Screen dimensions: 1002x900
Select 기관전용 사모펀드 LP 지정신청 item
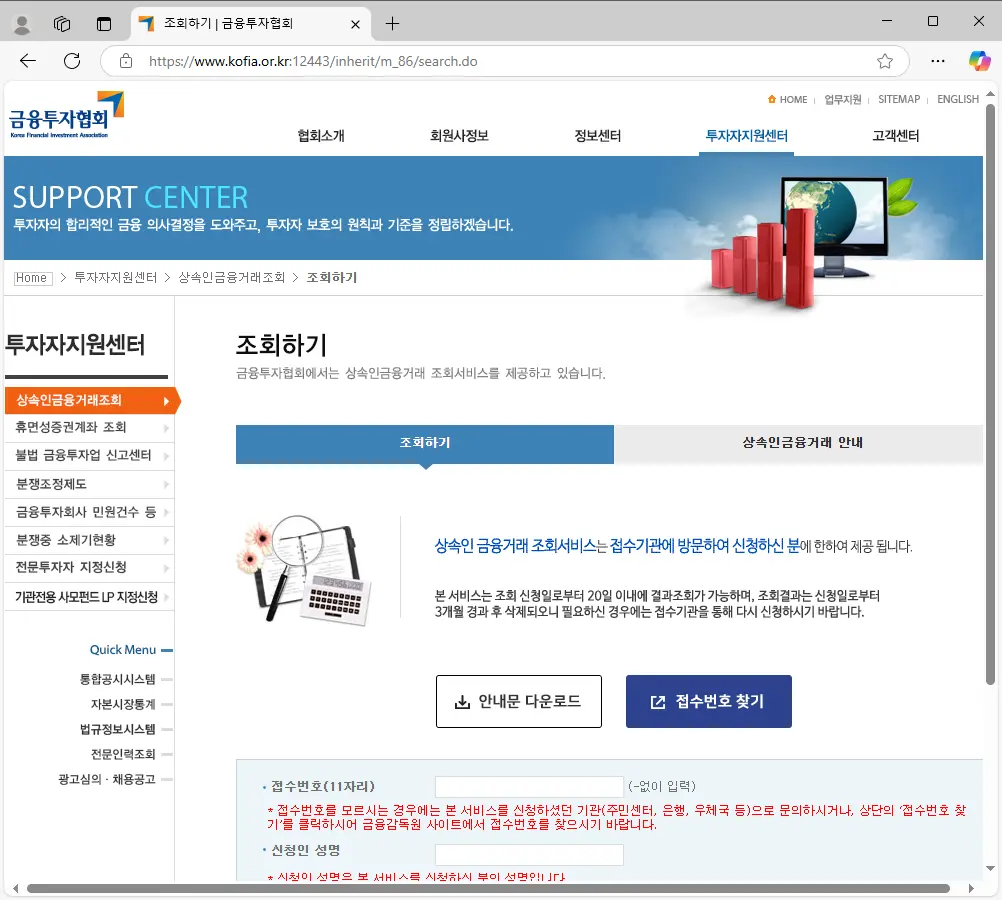(x=89, y=597)
